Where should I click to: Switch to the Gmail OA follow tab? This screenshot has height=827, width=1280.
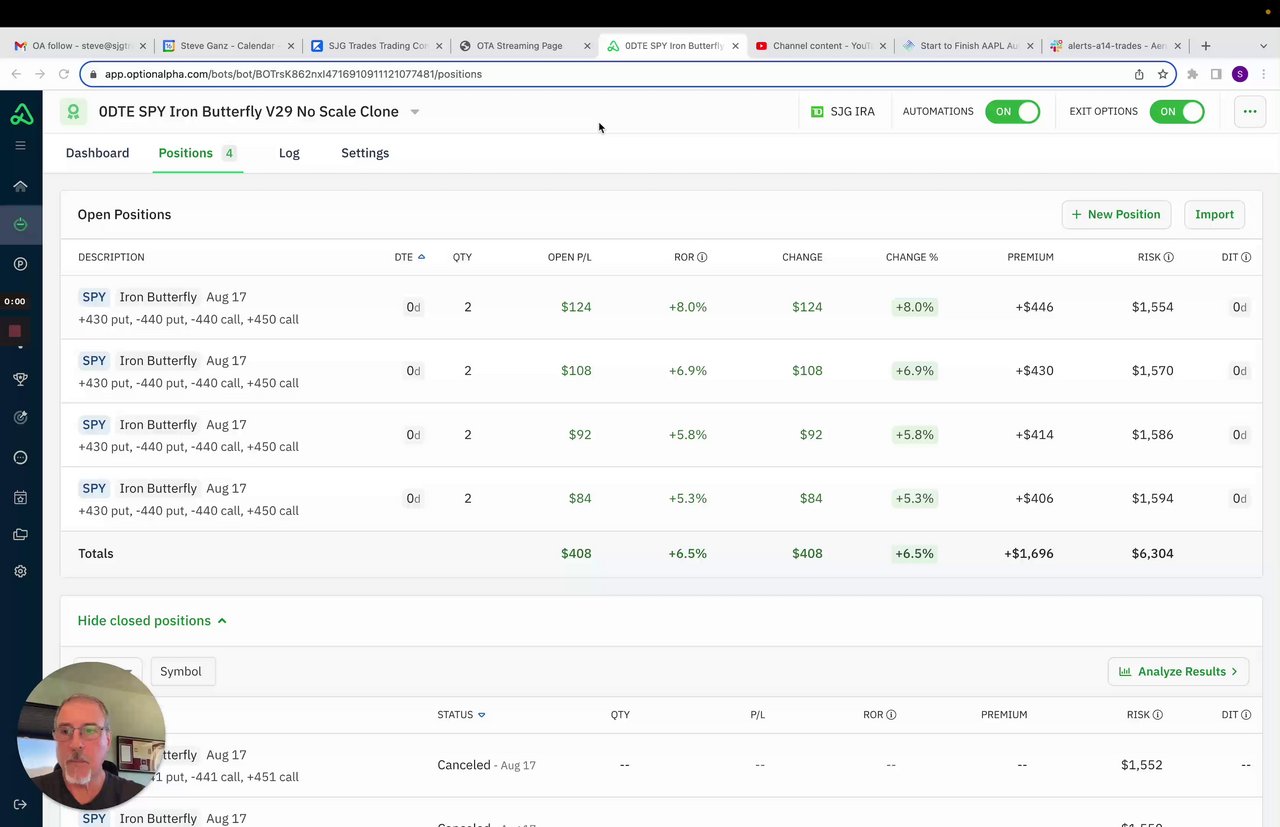point(79,46)
